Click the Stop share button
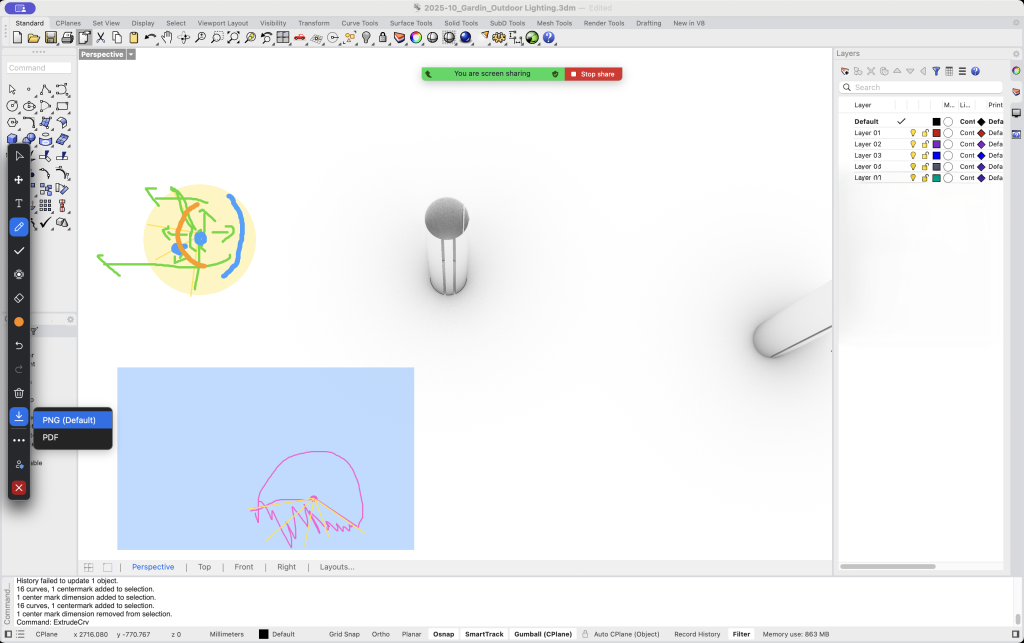Viewport: 1024px width, 643px height. tap(593, 74)
